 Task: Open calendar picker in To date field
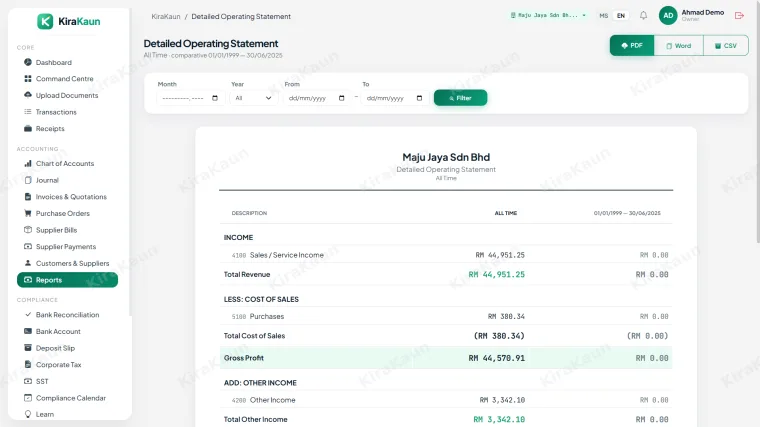(420, 98)
